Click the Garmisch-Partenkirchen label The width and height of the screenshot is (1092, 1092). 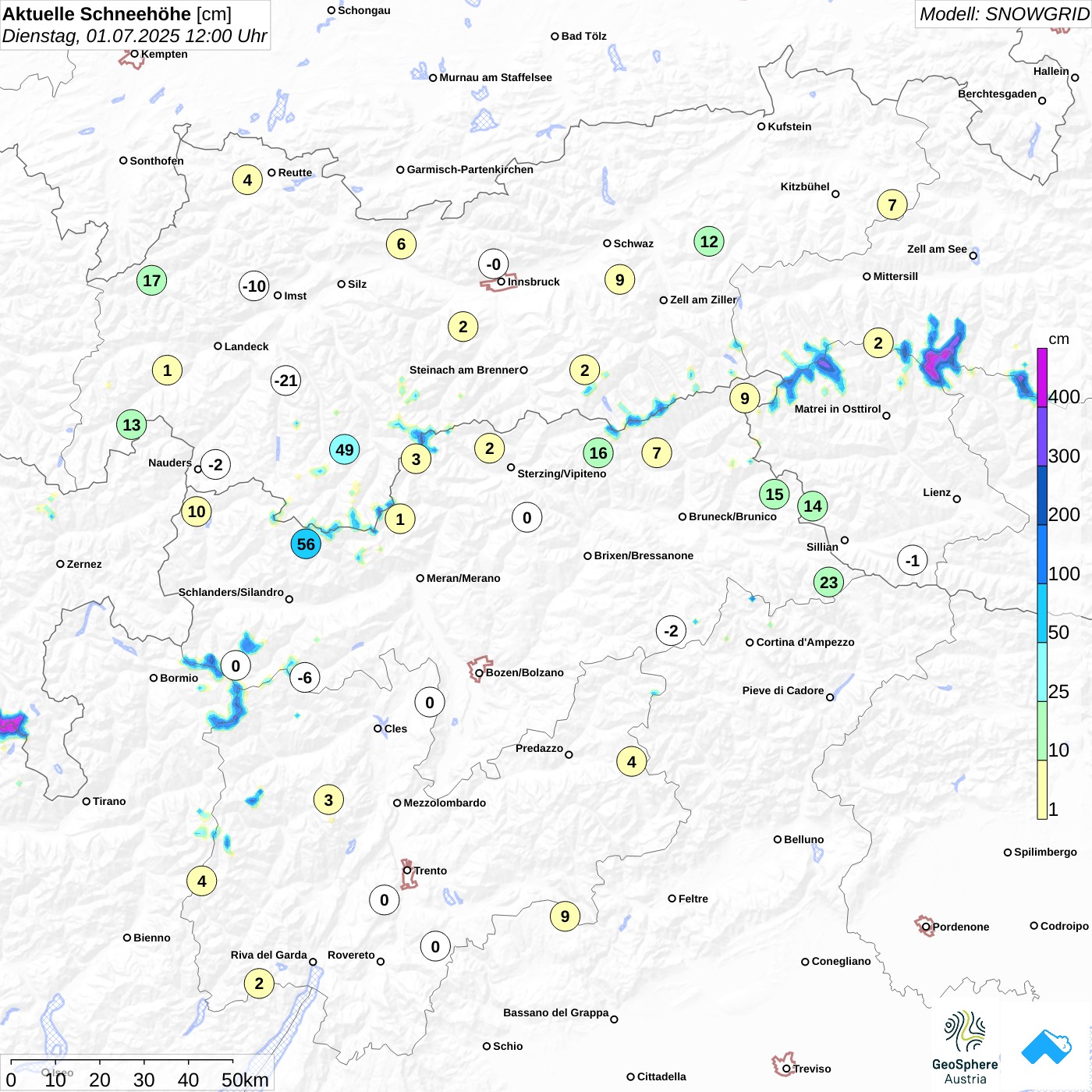pos(470,169)
